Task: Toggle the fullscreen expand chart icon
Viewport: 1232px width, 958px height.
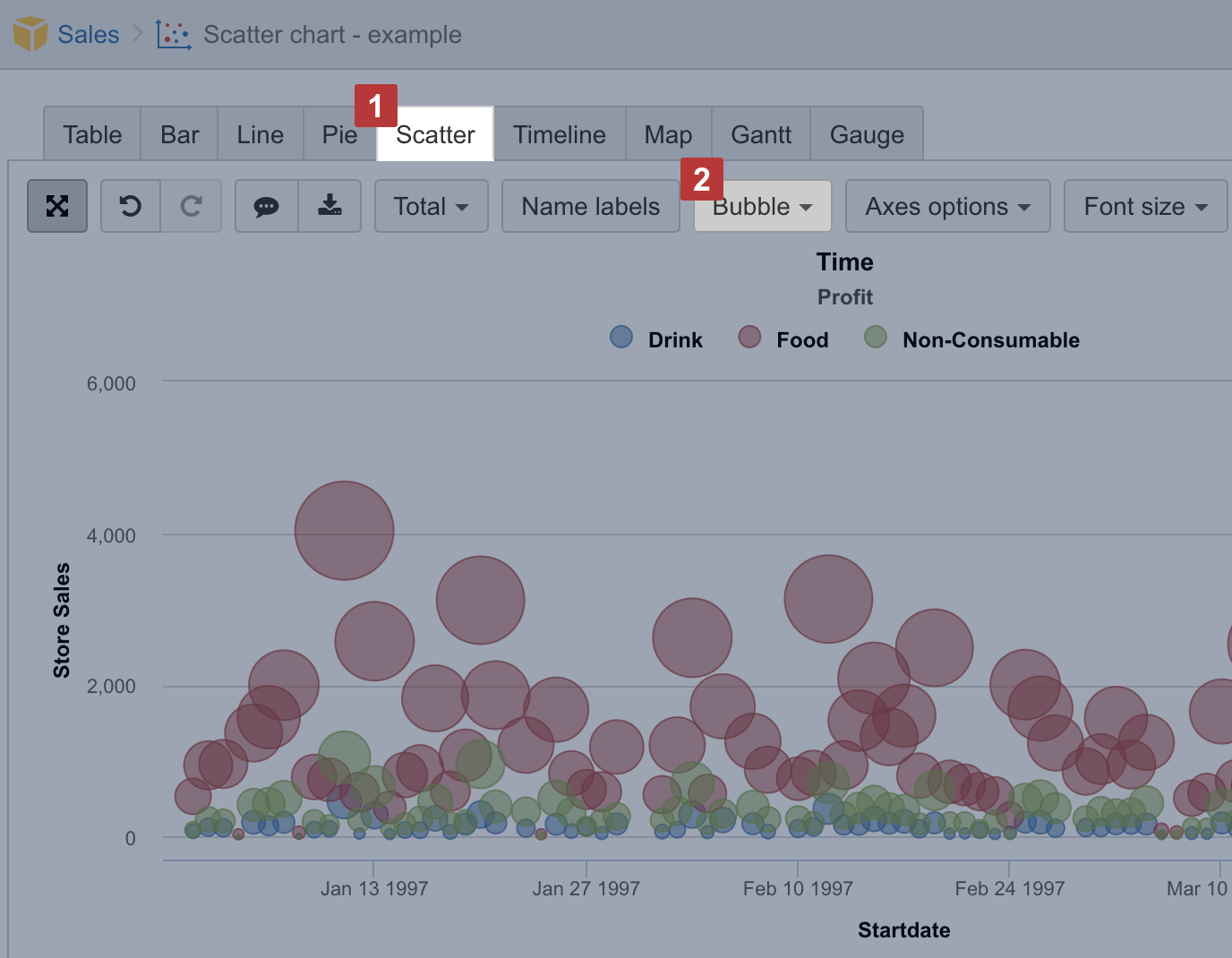Action: pos(56,206)
